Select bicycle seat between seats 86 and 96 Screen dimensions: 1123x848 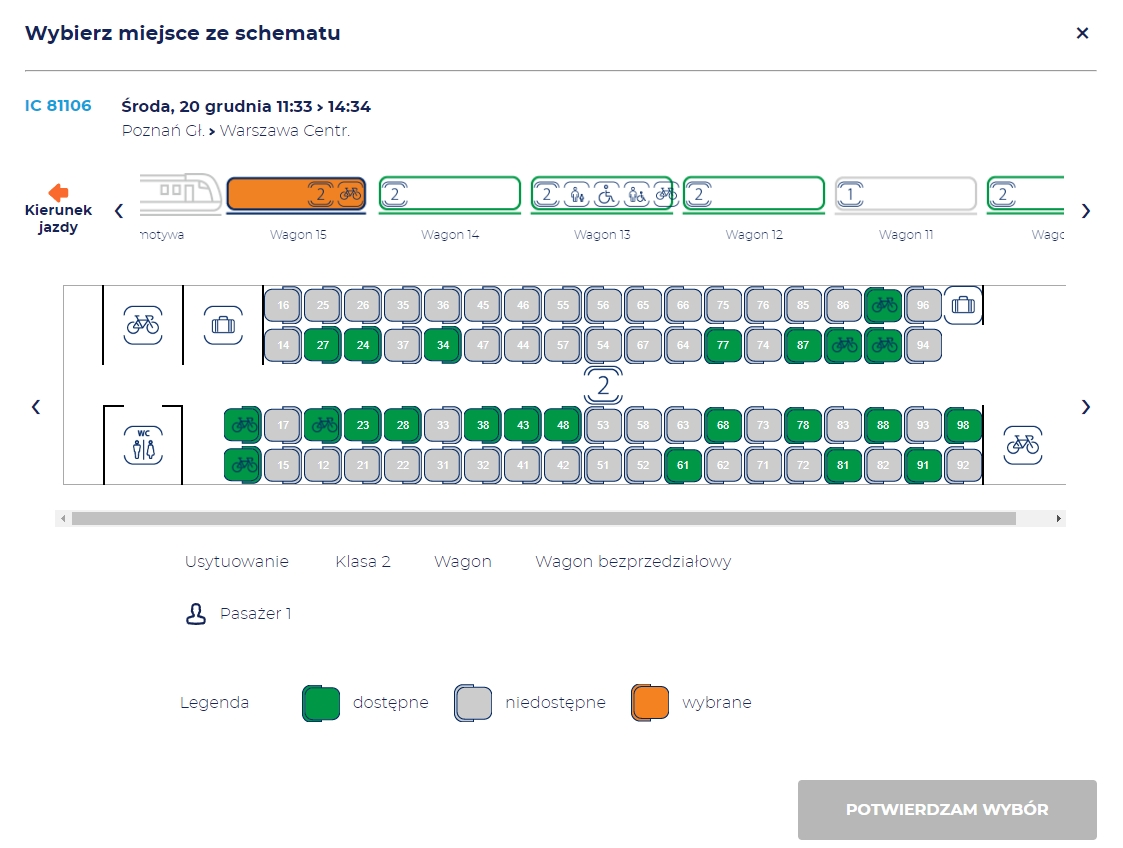[883, 305]
